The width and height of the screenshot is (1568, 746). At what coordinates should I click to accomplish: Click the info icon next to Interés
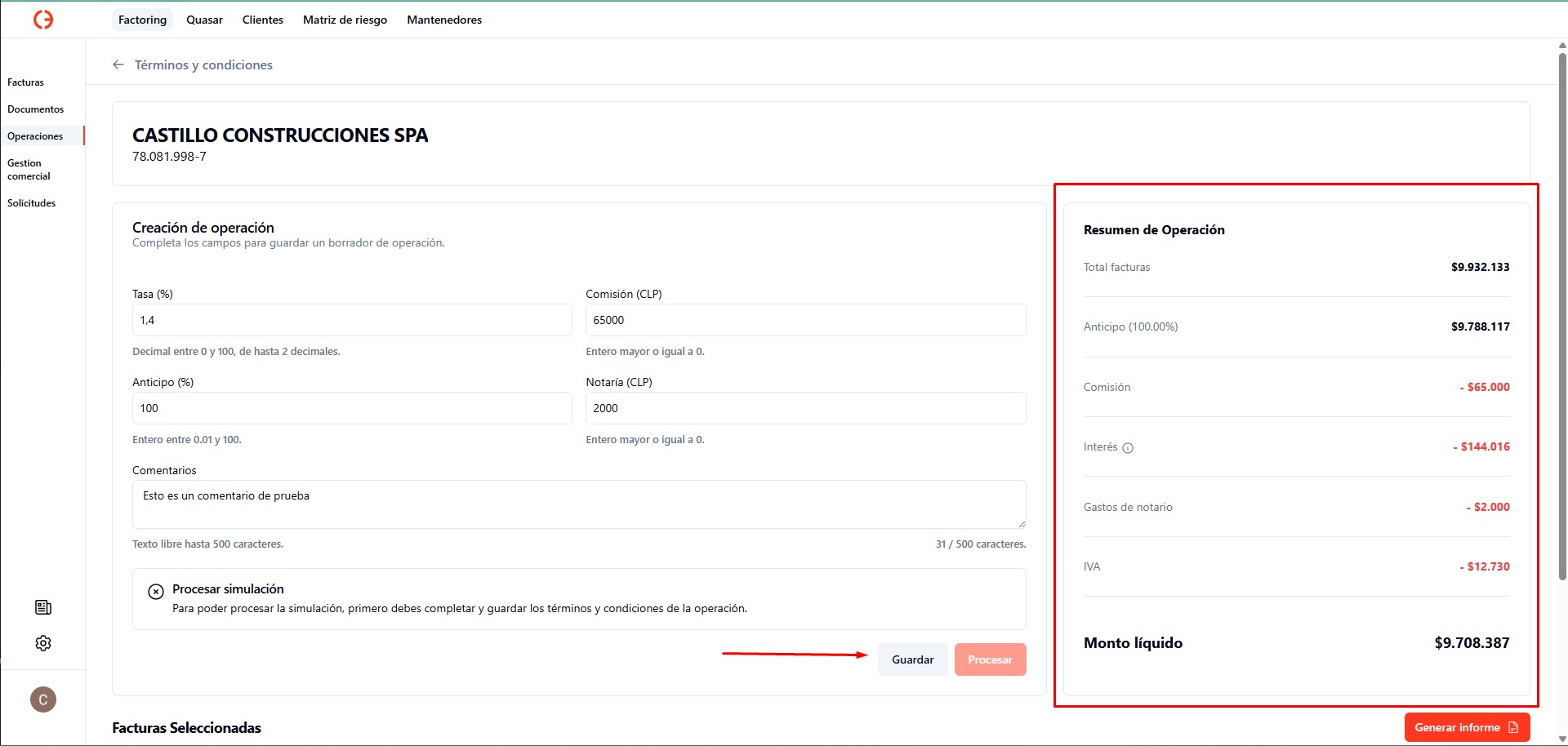pyautogui.click(x=1128, y=447)
